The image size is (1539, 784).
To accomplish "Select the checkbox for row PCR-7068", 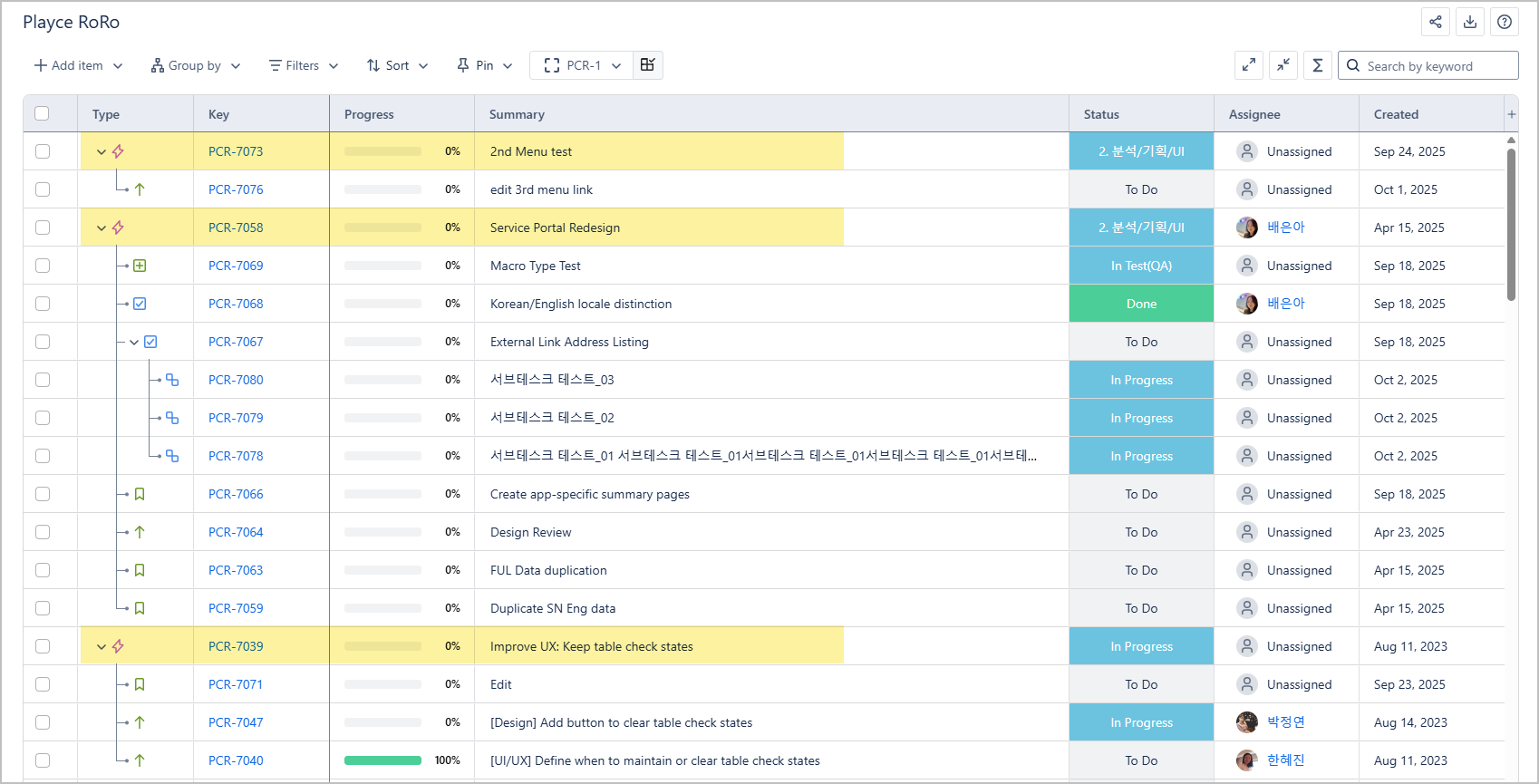I will point(43,304).
